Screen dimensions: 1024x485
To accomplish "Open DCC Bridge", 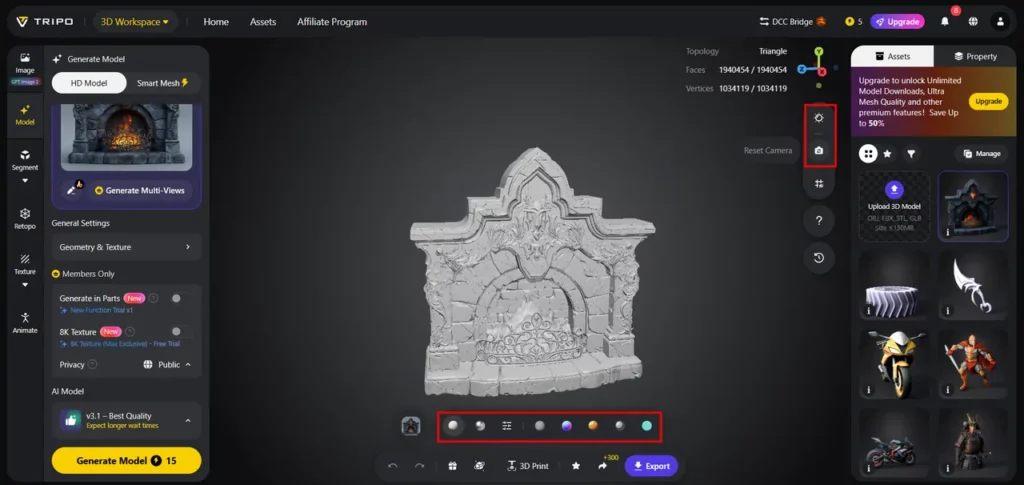I will pyautogui.click(x=793, y=22).
